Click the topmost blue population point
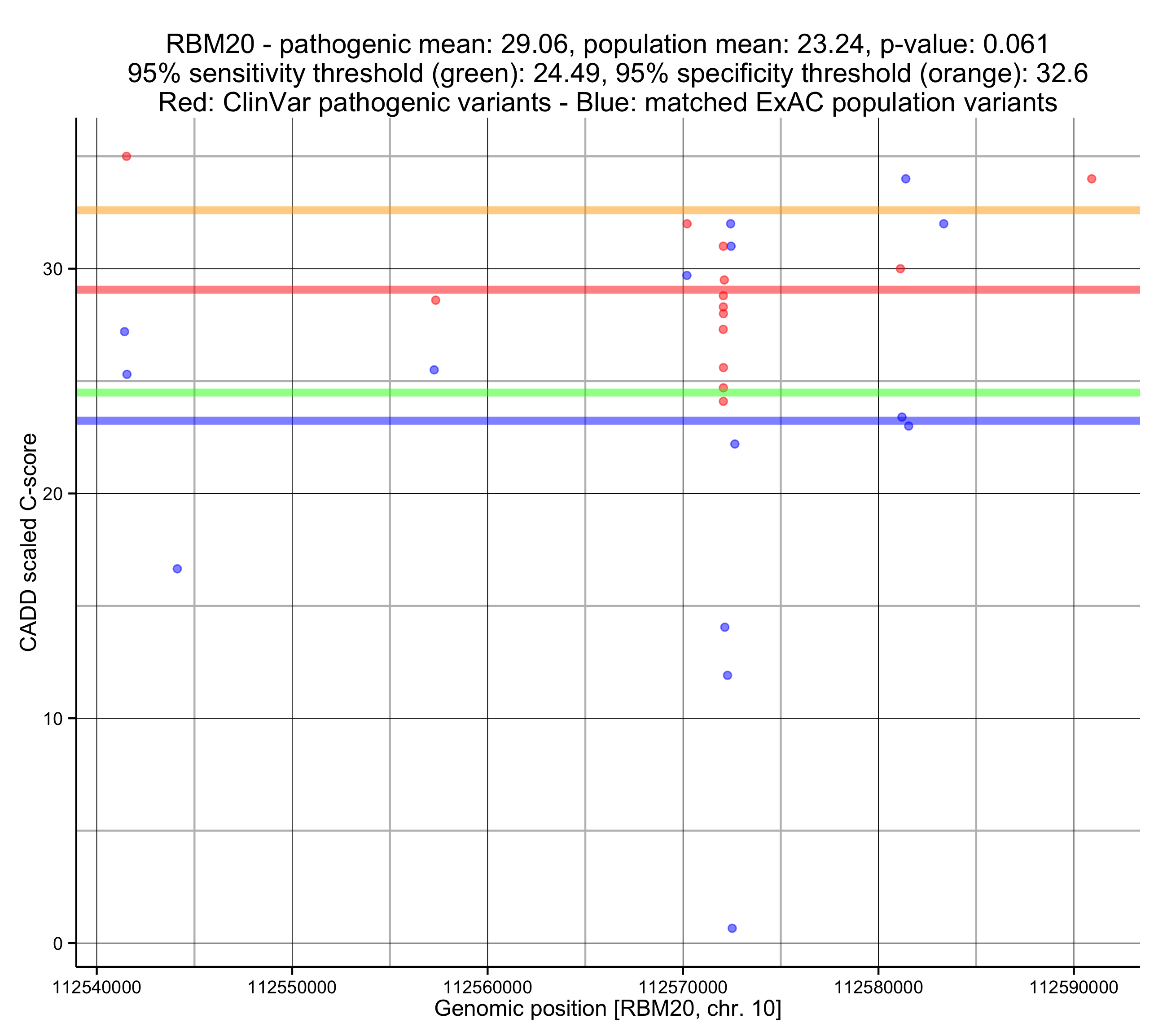This screenshot has width=1167, height=1036. [x=905, y=179]
